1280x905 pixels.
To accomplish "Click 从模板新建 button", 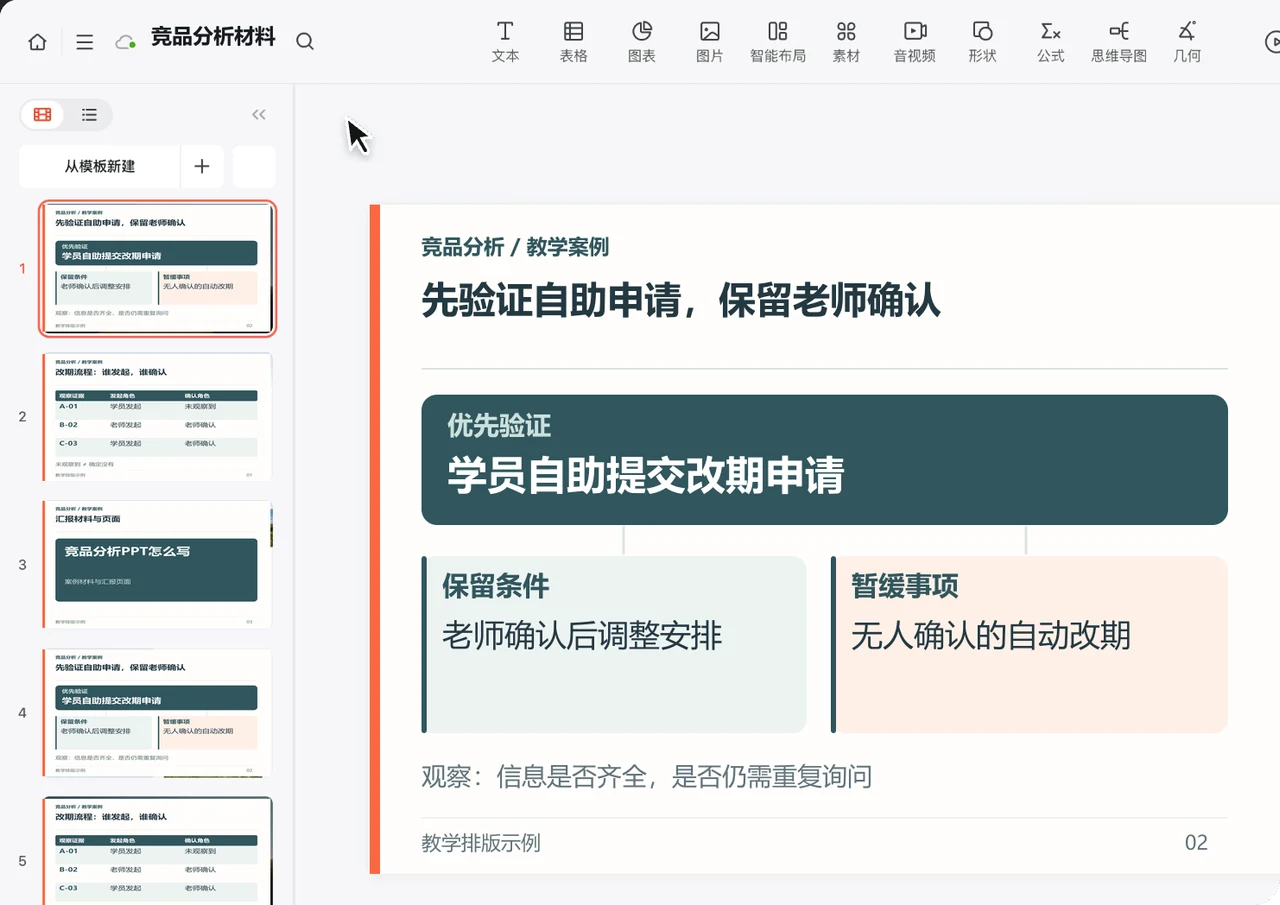I will click(99, 166).
